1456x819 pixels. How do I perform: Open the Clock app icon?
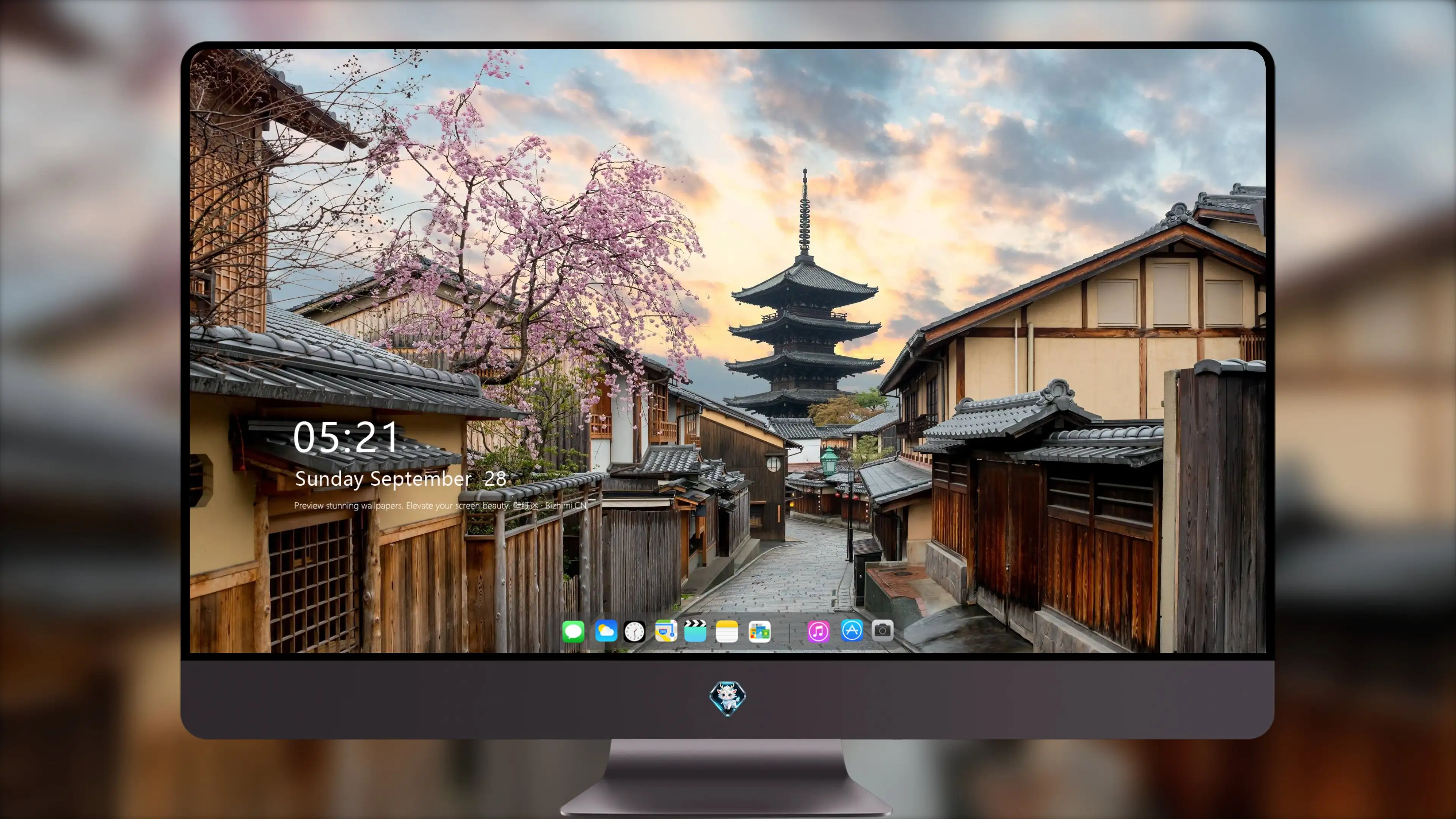pyautogui.click(x=634, y=631)
